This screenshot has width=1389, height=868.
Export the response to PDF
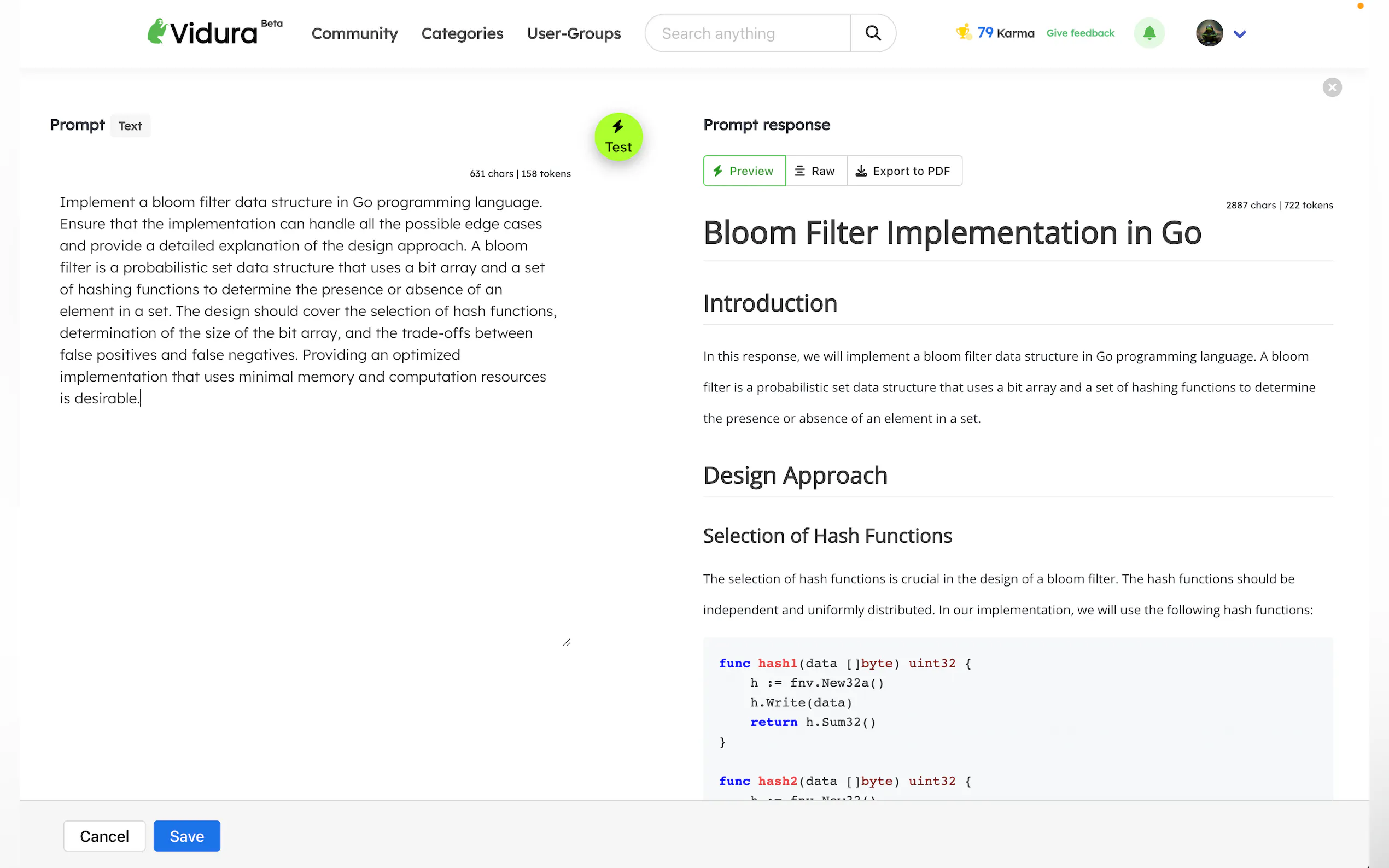[x=904, y=171]
